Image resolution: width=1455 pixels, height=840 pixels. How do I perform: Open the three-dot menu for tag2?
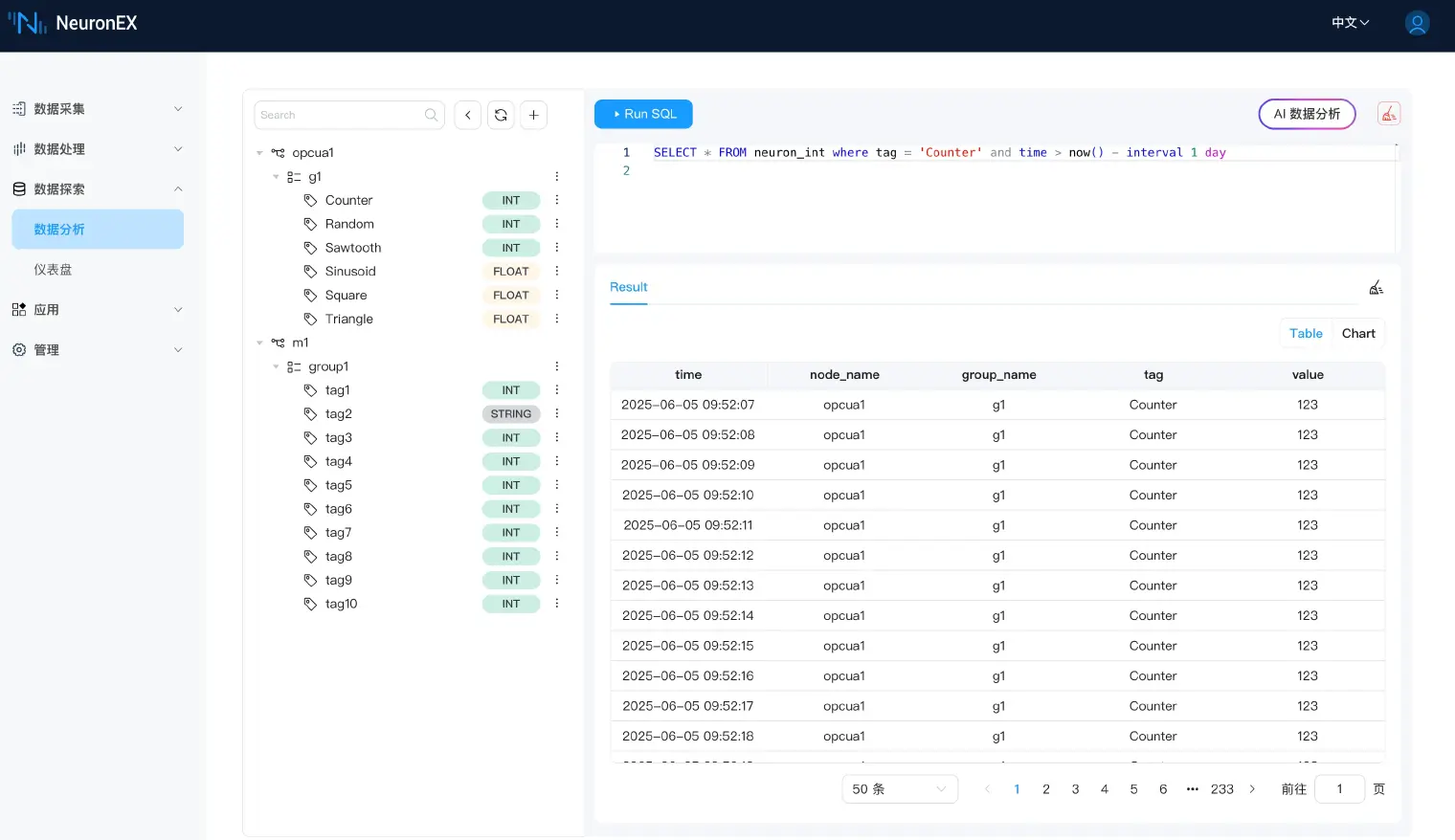tap(556, 413)
